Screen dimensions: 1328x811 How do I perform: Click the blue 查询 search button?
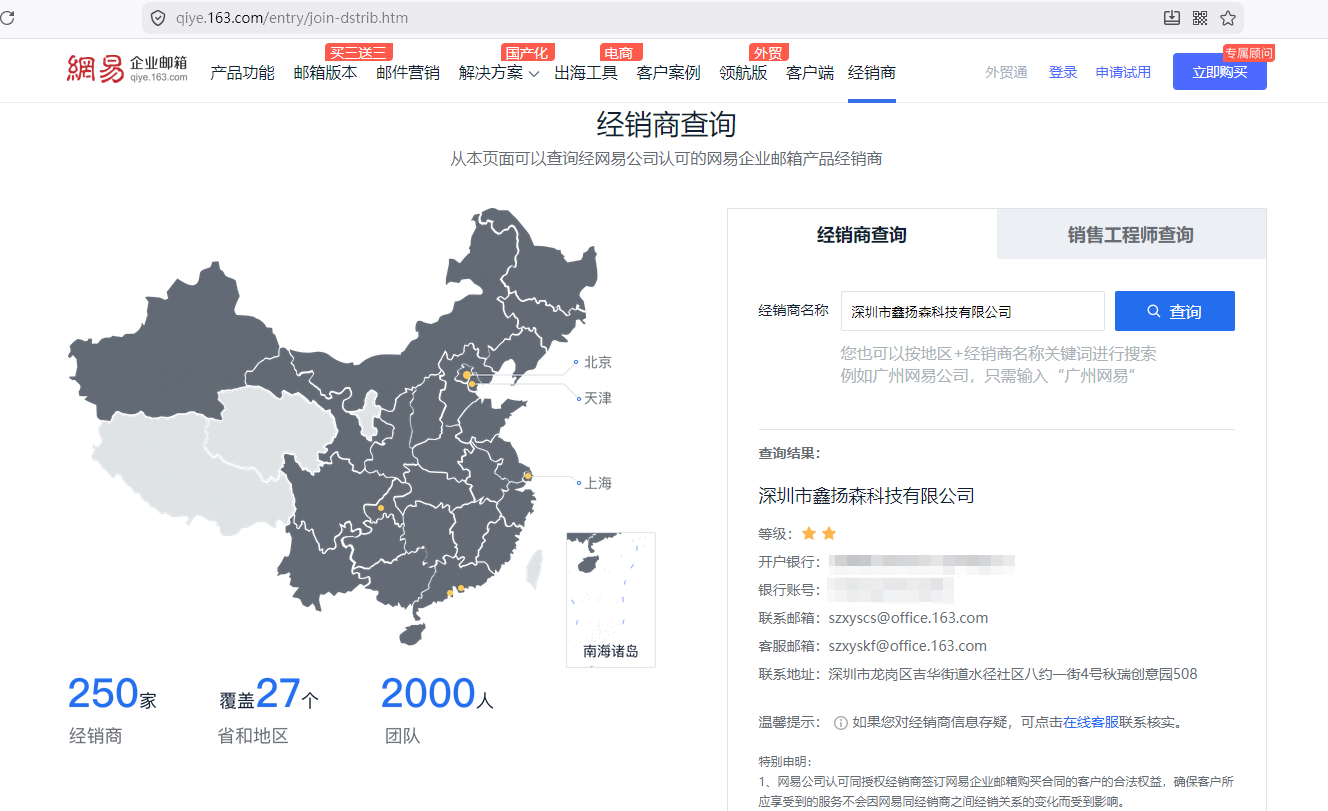pos(1175,311)
